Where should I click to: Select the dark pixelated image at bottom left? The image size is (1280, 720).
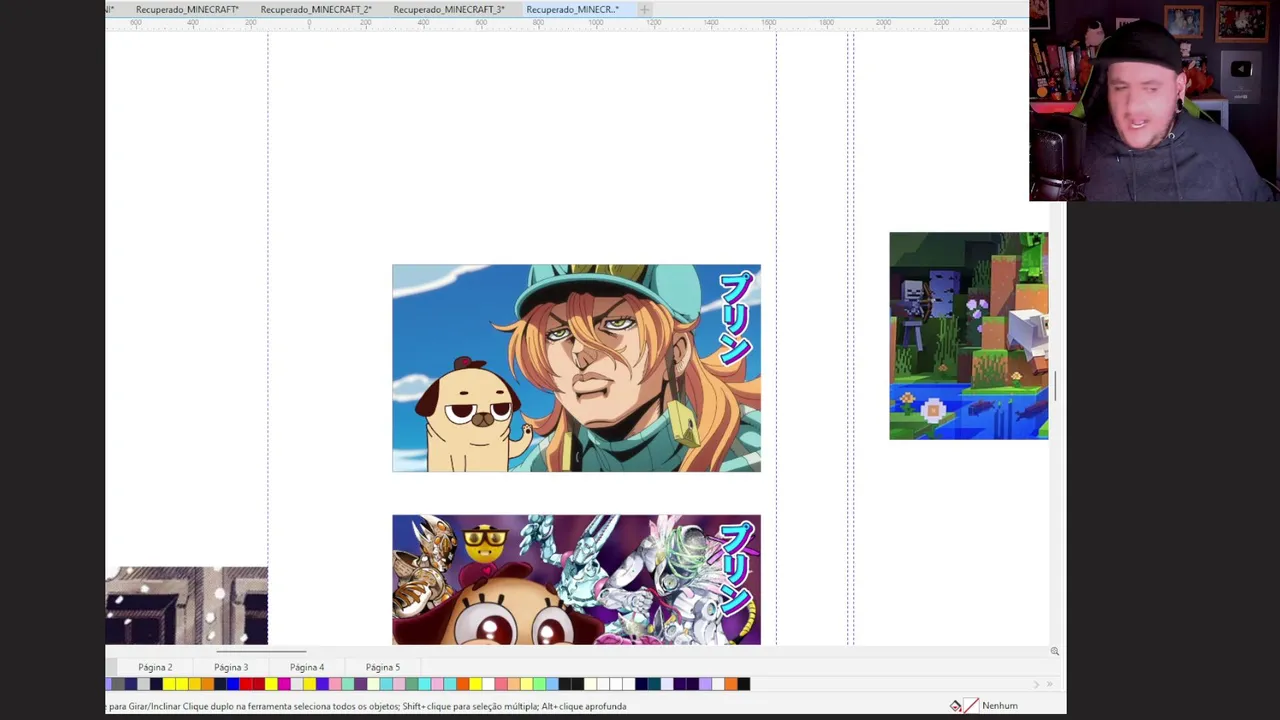pyautogui.click(x=186, y=606)
